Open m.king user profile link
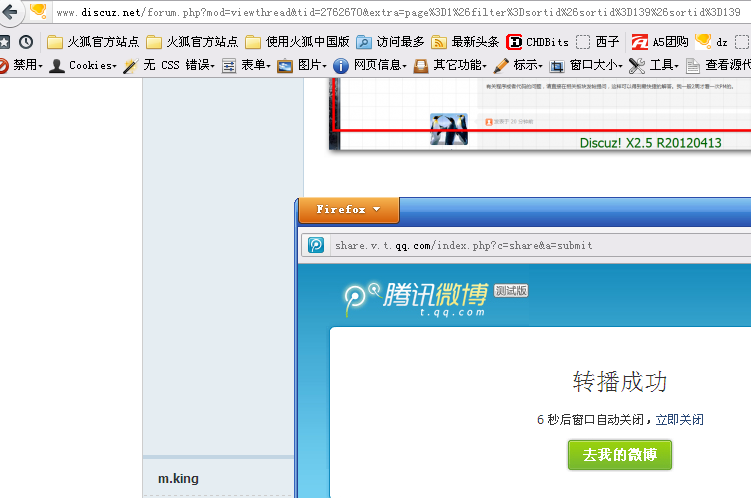Viewport: 751px width, 498px height. (x=178, y=478)
